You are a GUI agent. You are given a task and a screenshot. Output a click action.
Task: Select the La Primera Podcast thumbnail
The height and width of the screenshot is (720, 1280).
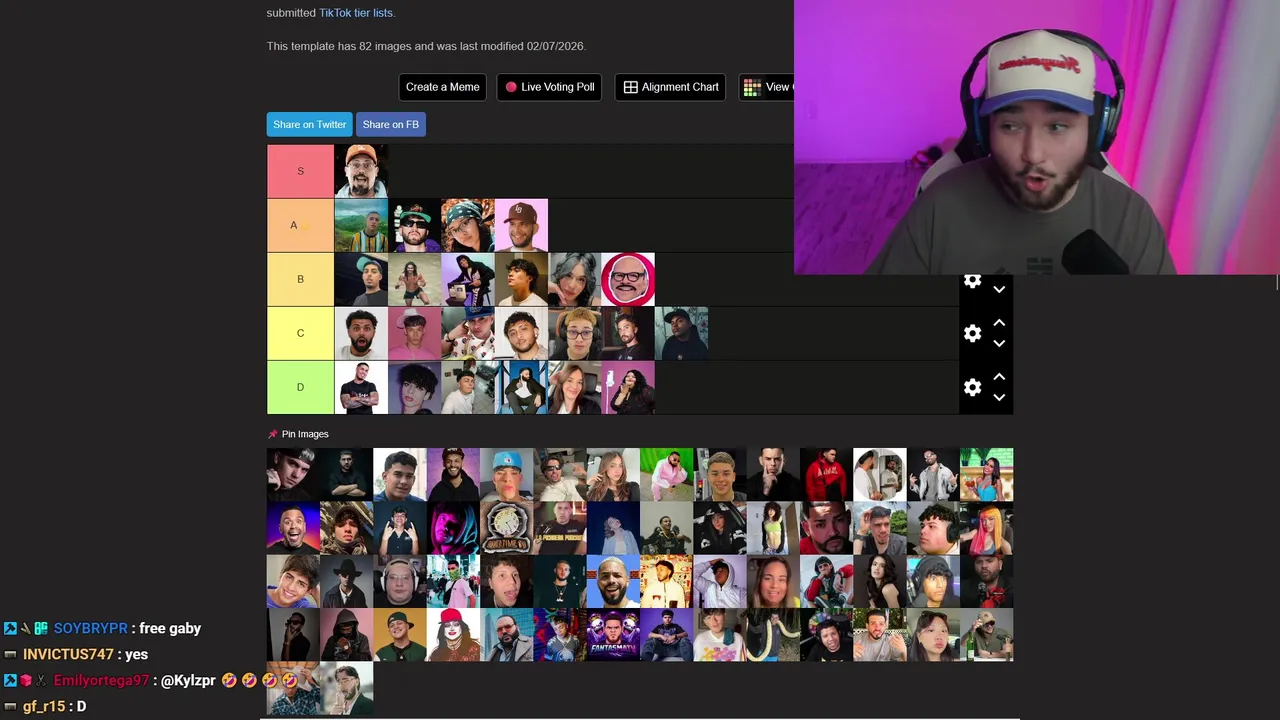pos(560,528)
